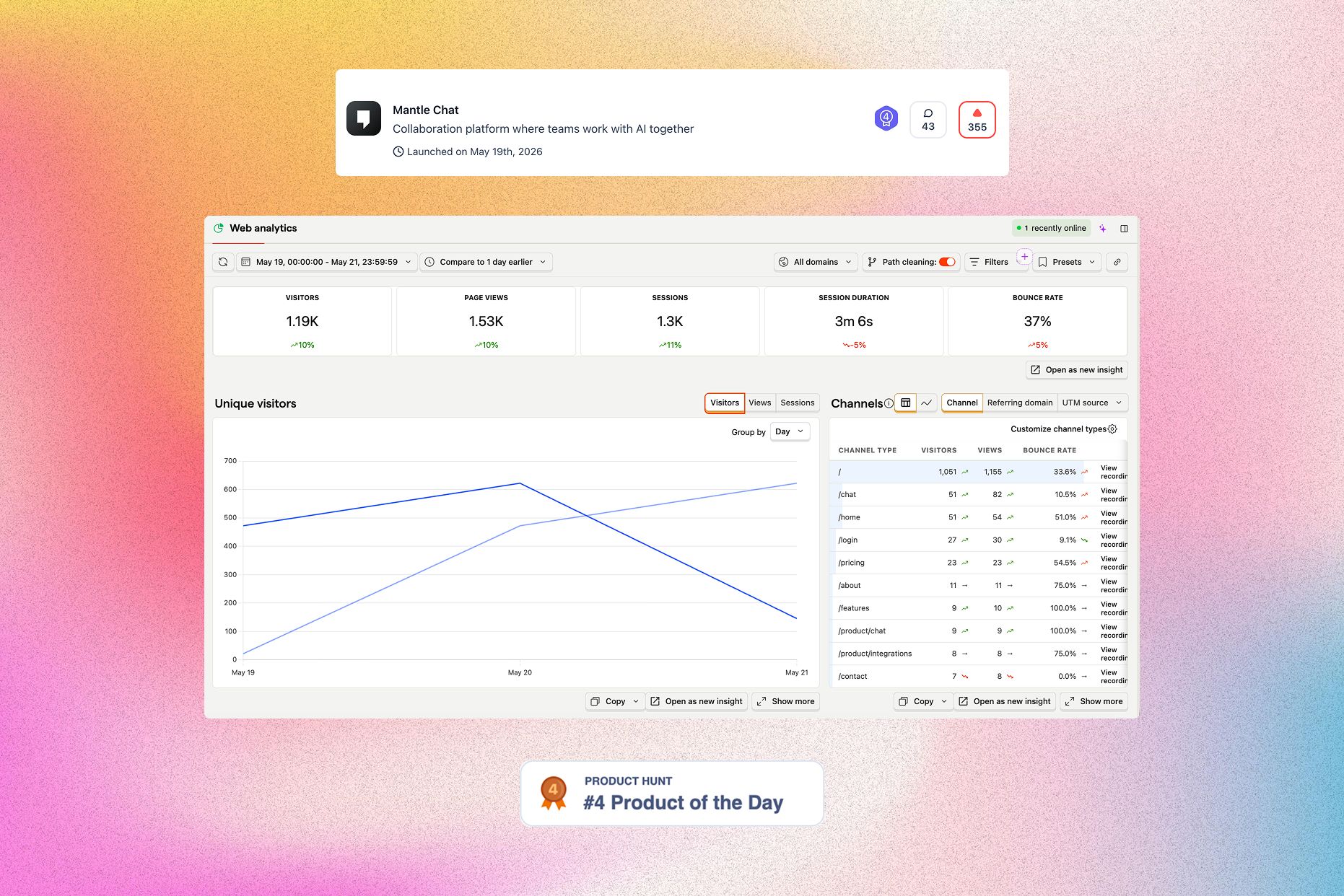Click the /about path row
The image size is (1344, 896).
tap(978, 586)
